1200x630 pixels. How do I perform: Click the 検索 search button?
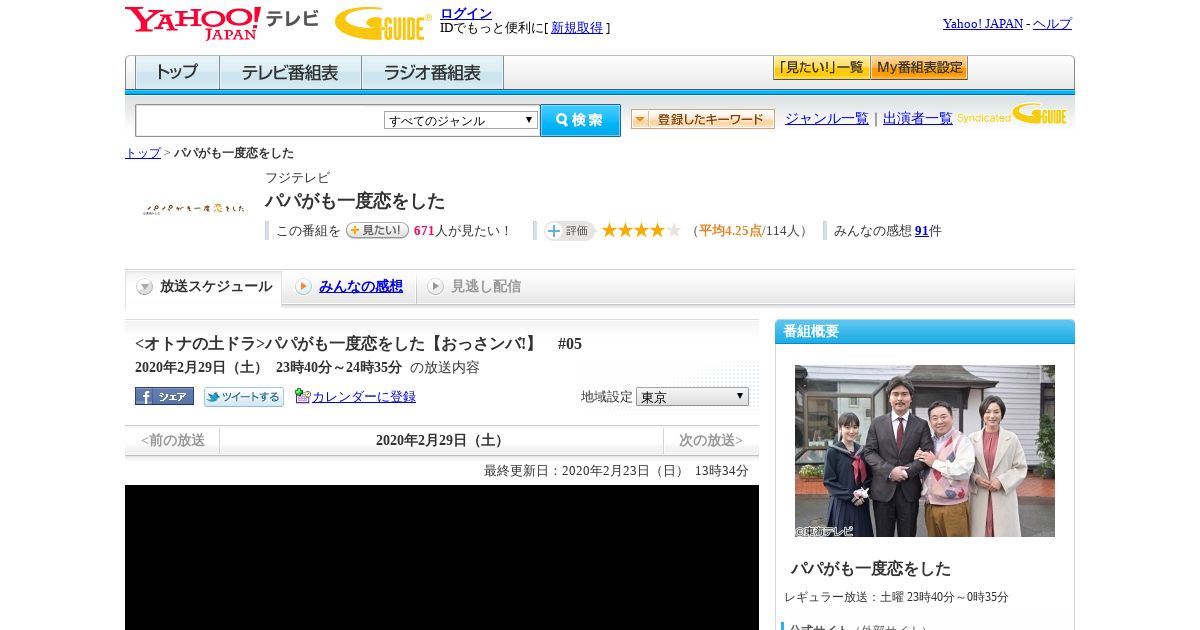(580, 120)
